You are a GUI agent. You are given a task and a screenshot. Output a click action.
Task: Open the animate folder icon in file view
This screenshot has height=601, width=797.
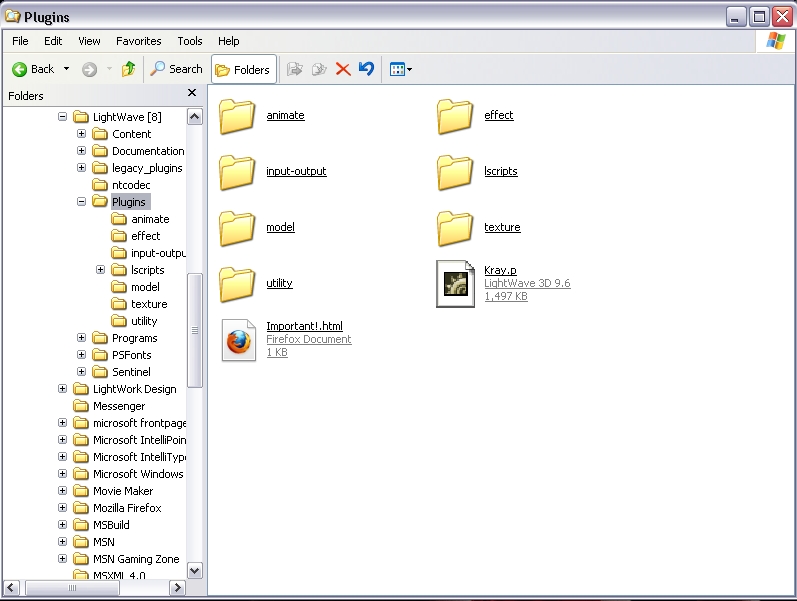pyautogui.click(x=238, y=116)
